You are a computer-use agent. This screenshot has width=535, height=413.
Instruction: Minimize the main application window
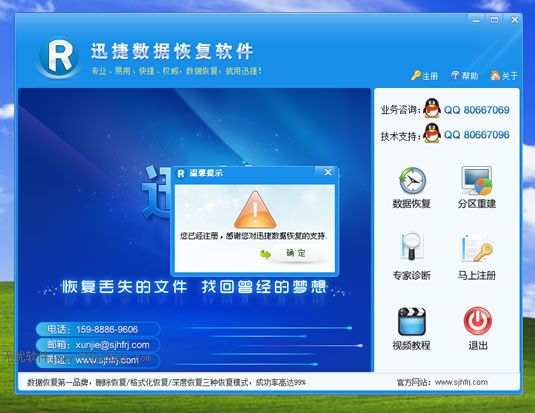coord(476,20)
